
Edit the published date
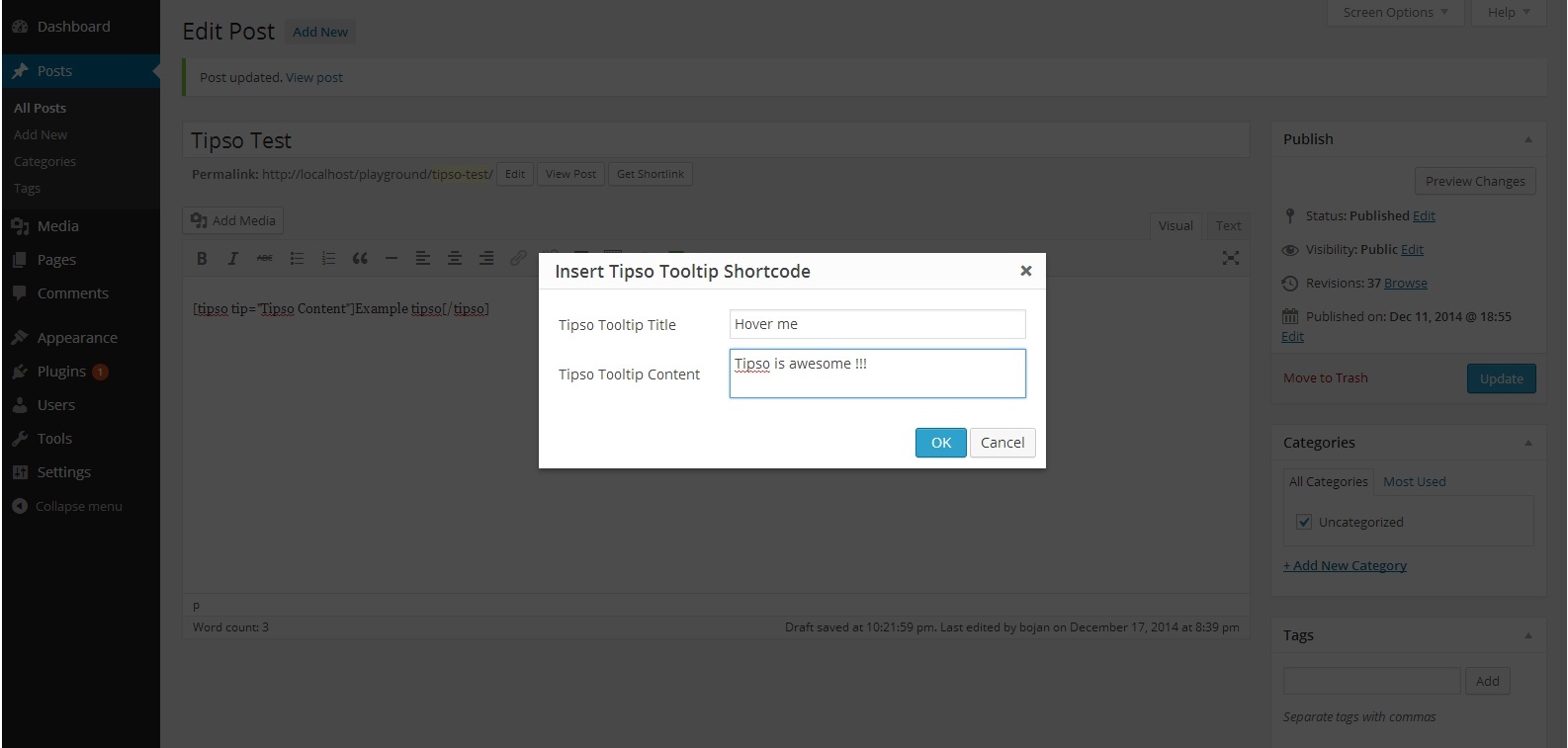(1292, 336)
